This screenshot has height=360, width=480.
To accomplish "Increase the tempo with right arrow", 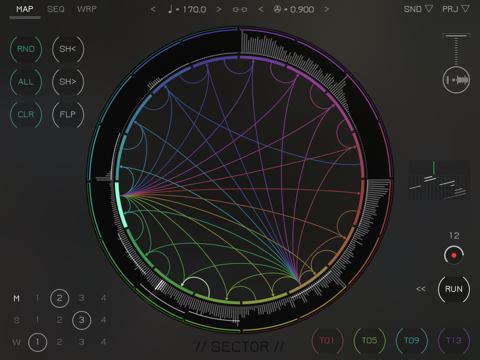I will (219, 9).
